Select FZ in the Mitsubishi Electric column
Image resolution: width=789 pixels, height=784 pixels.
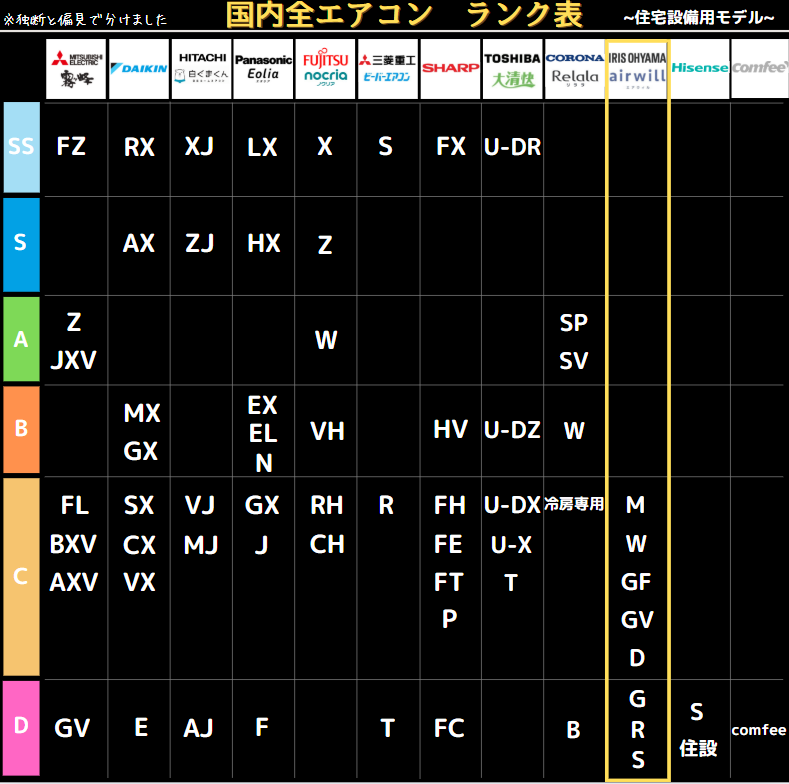71,146
